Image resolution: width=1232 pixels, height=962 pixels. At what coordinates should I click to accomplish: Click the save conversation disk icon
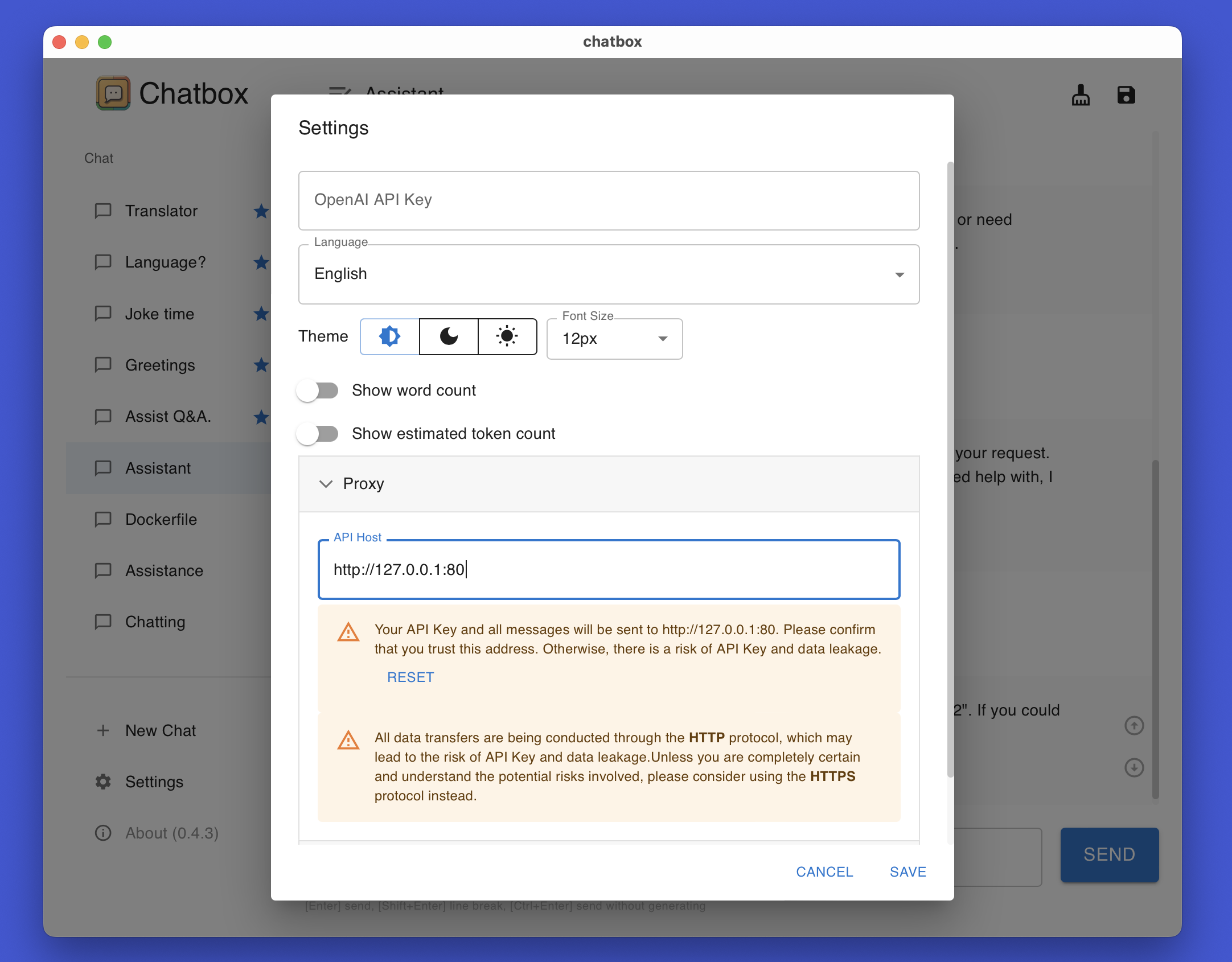[x=1126, y=95]
